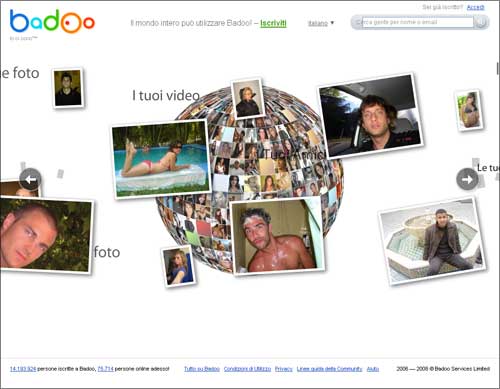Image resolution: width=500 pixels, height=389 pixels.
Task: Click 'Il mondo intero può utilizzare Badoo!' text
Action: 191,23
